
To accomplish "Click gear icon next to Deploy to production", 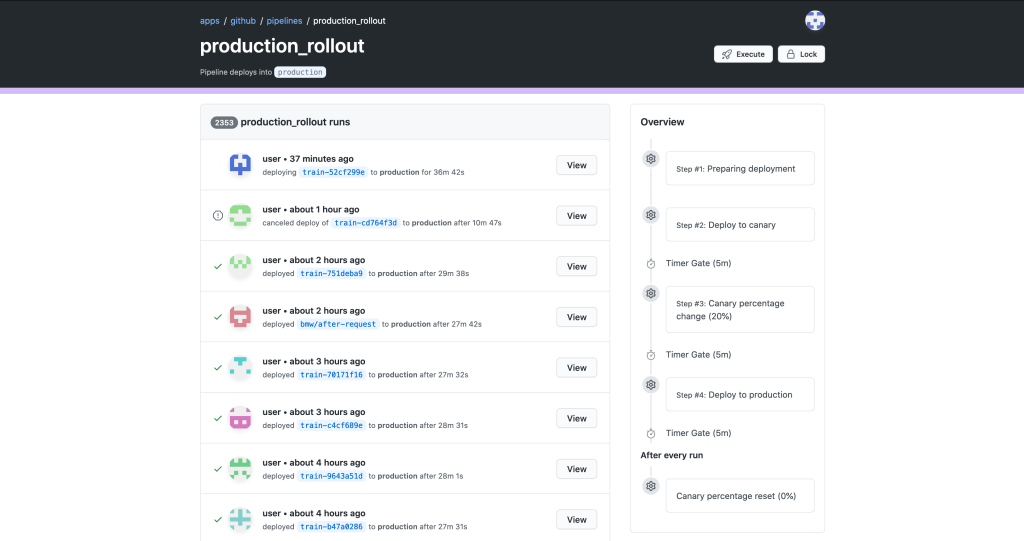I will click(651, 385).
